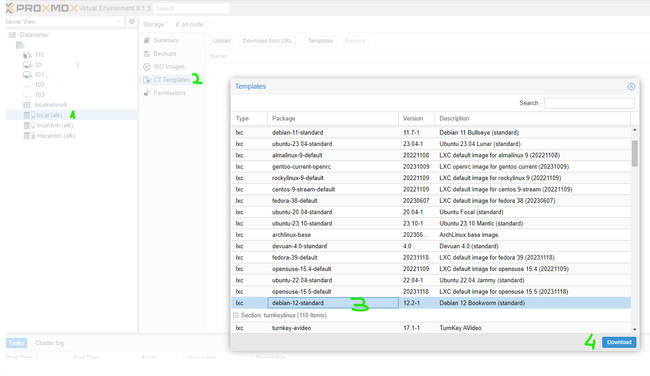Click the Download from URL button
The width and height of the screenshot is (650, 376).
click(x=267, y=41)
